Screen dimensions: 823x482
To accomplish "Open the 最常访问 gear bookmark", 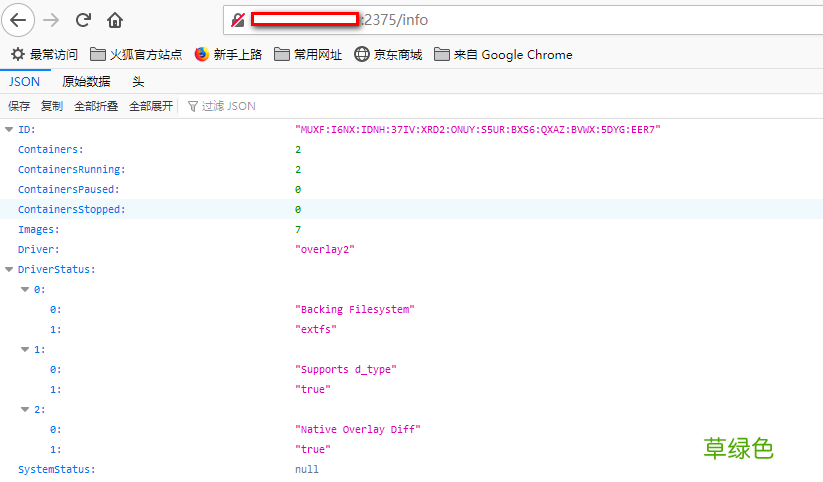I will pos(44,55).
